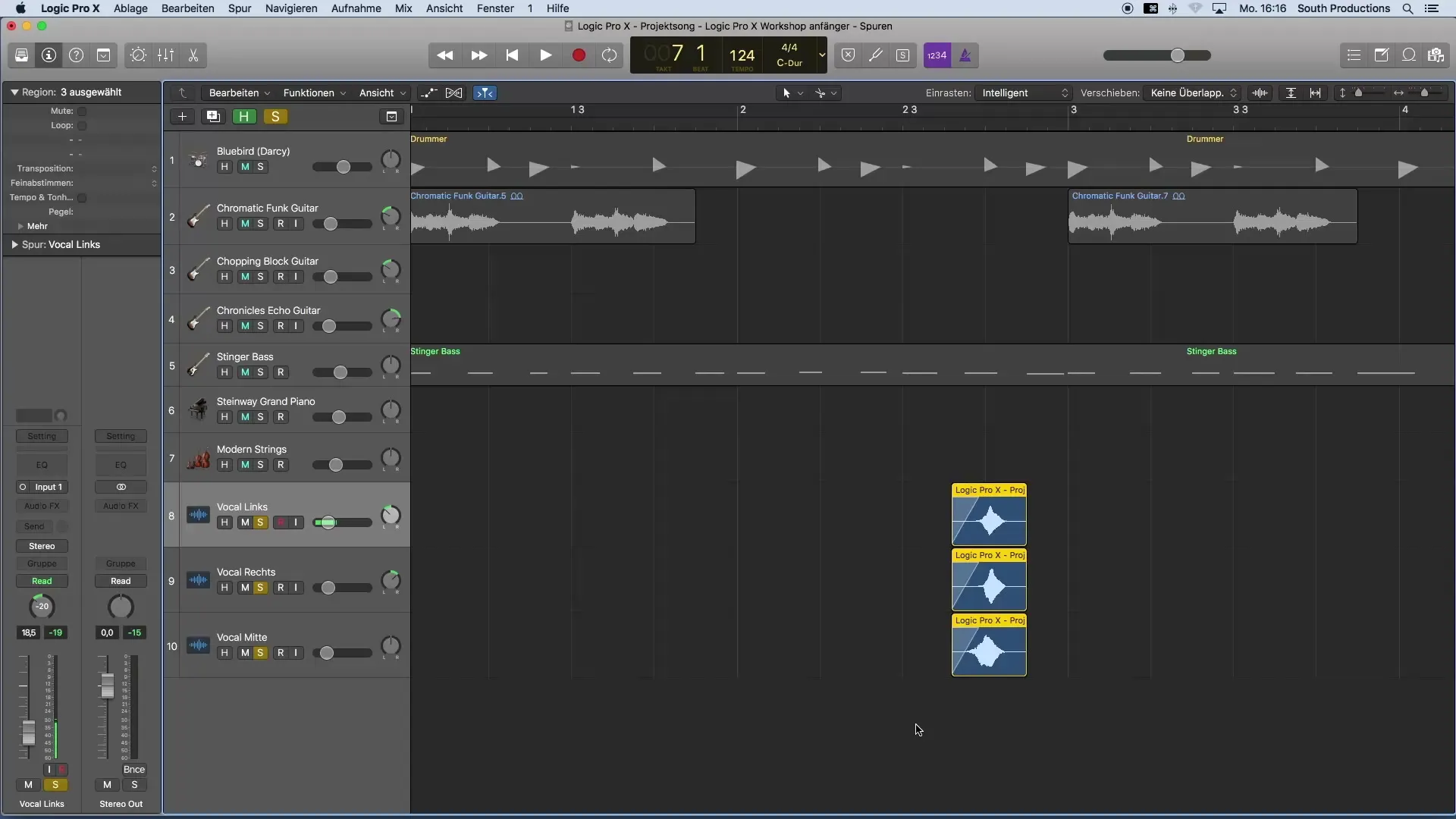Show automation curve icon in tracks toolbar
1456x819 pixels.
click(x=428, y=93)
